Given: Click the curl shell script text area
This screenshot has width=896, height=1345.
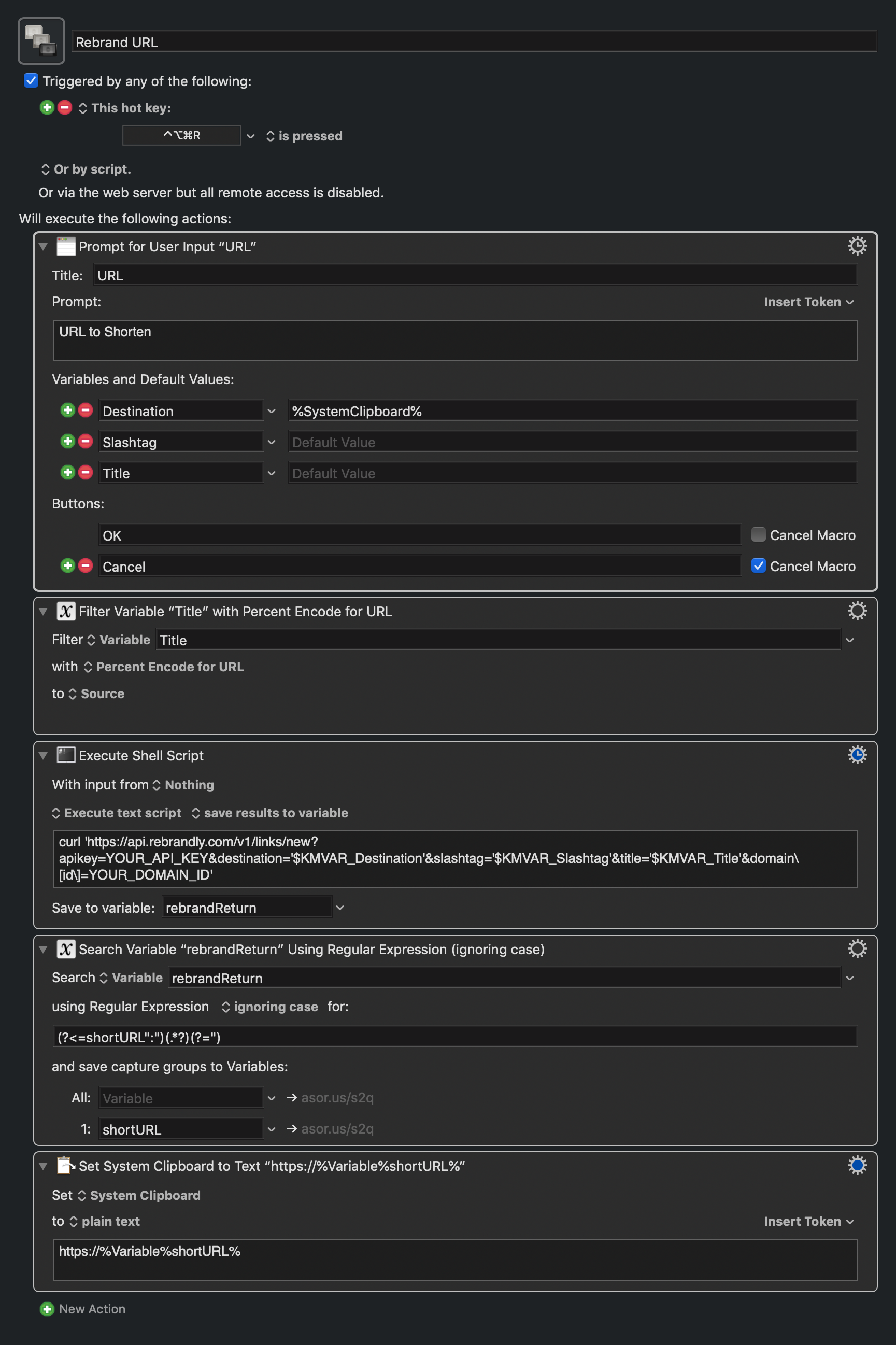Looking at the screenshot, I should (455, 858).
